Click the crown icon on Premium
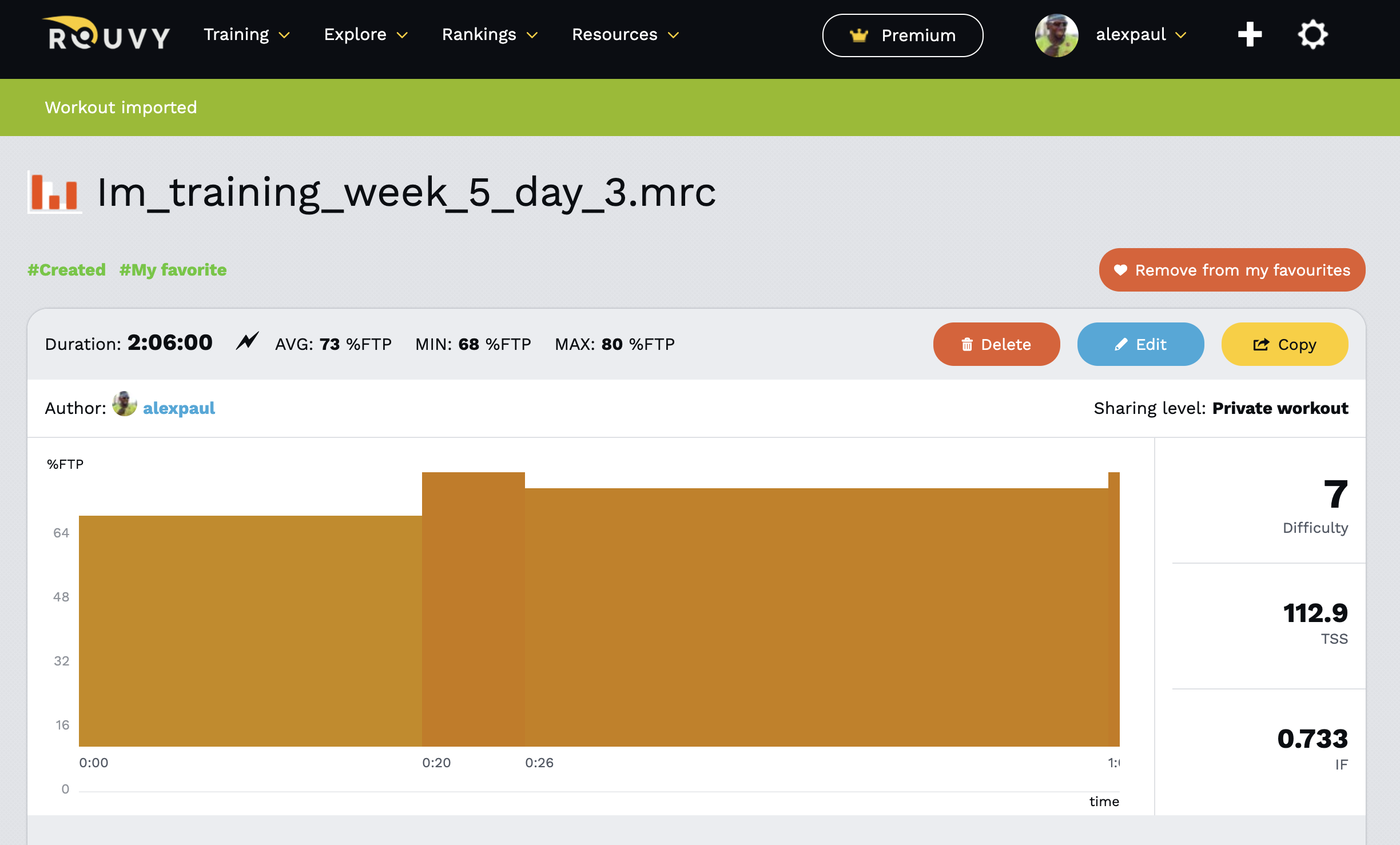This screenshot has height=845, width=1400. tap(859, 35)
